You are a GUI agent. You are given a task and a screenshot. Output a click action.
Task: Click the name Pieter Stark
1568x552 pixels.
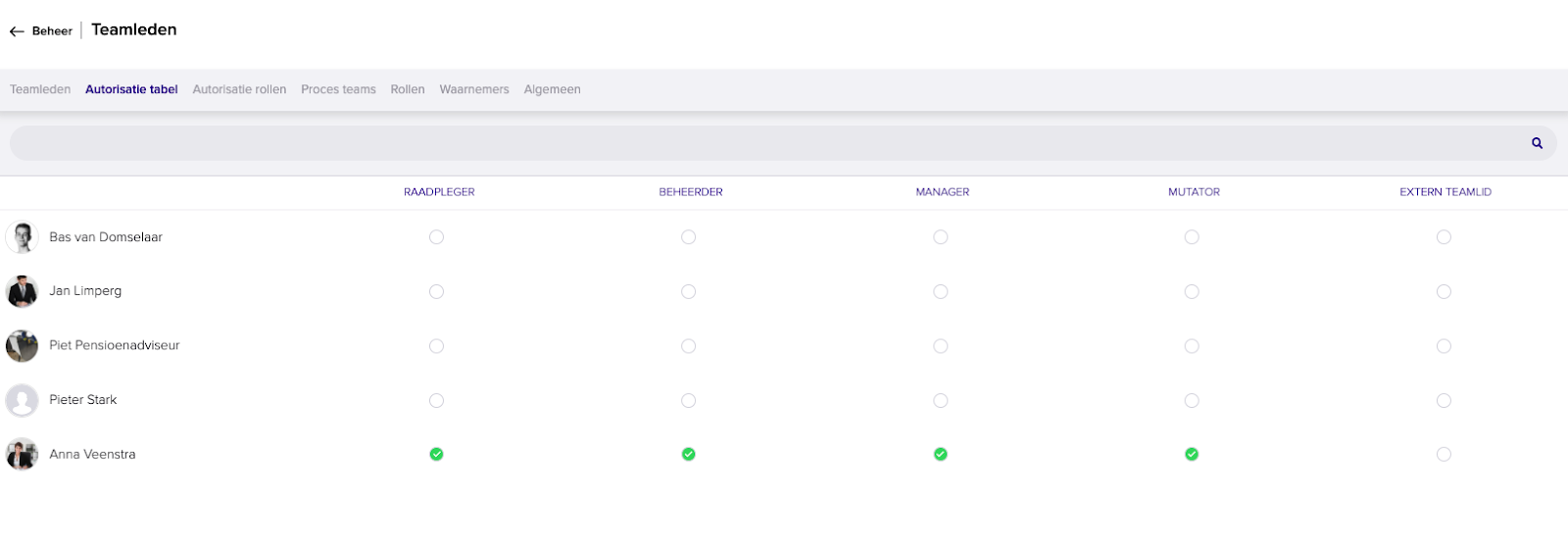pyautogui.click(x=83, y=400)
